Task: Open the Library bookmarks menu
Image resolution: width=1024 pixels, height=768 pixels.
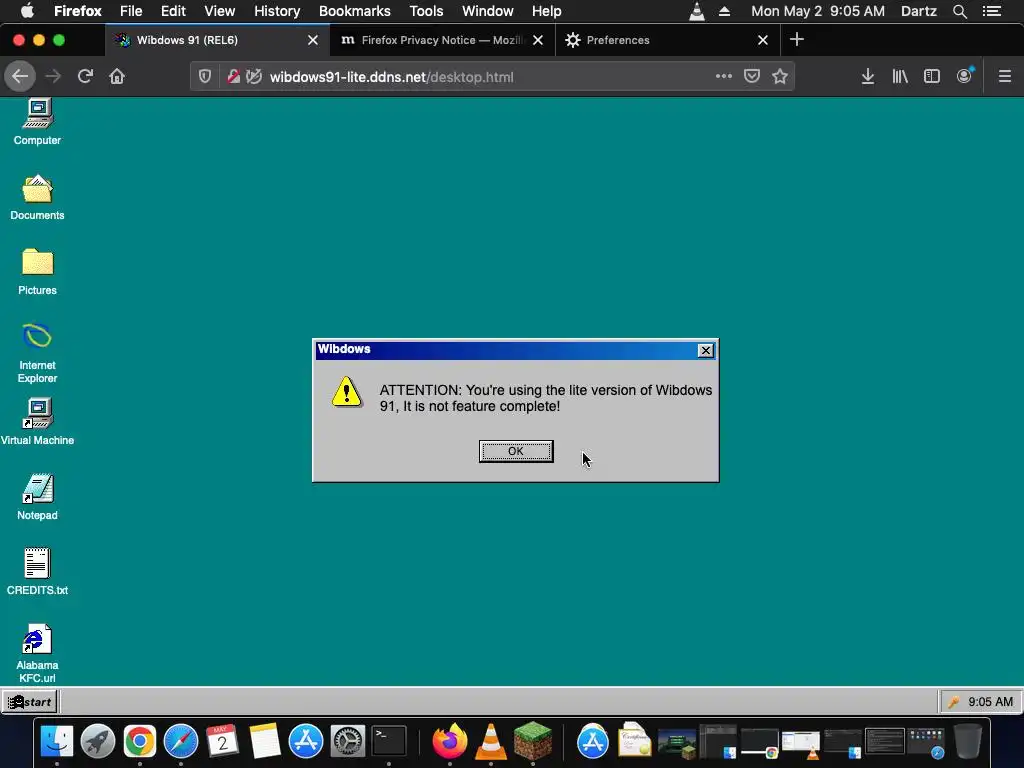Action: (900, 76)
